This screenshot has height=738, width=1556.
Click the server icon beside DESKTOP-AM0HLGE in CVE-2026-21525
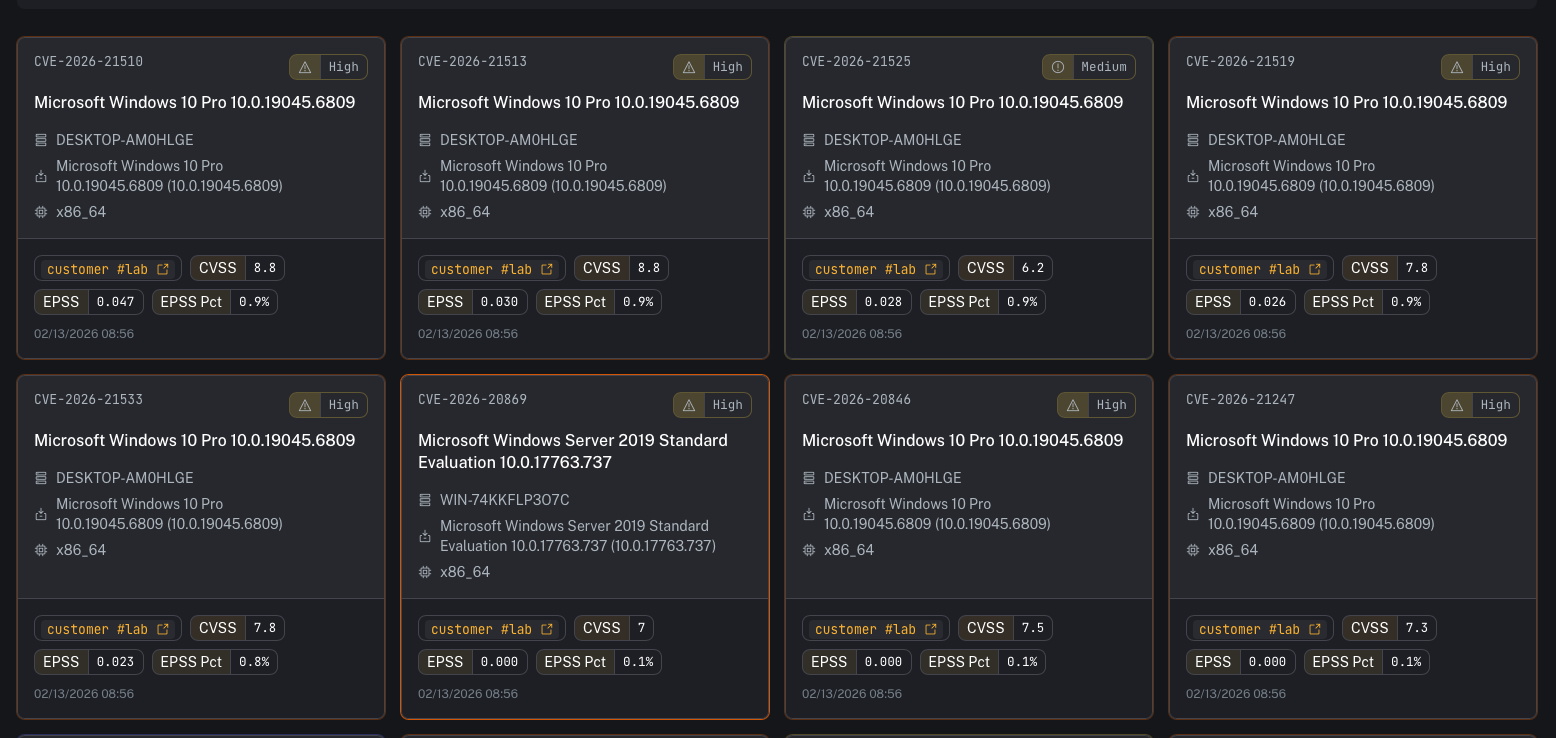pos(809,140)
